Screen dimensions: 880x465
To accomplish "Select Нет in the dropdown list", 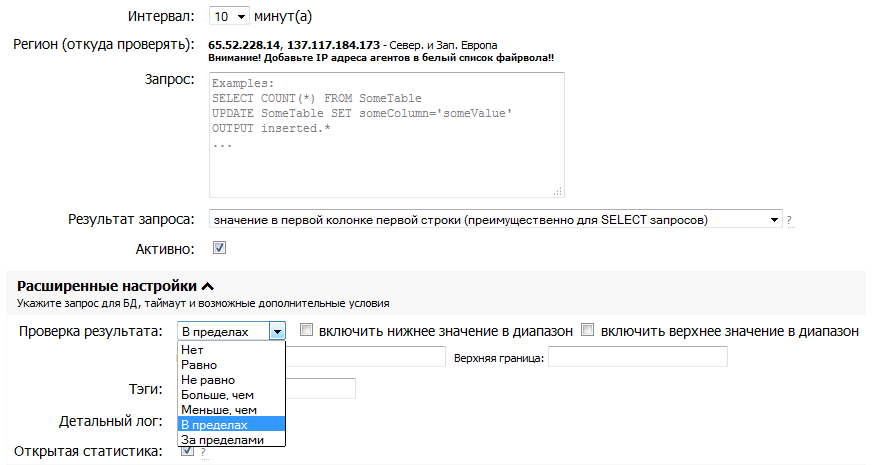I will click(x=231, y=350).
